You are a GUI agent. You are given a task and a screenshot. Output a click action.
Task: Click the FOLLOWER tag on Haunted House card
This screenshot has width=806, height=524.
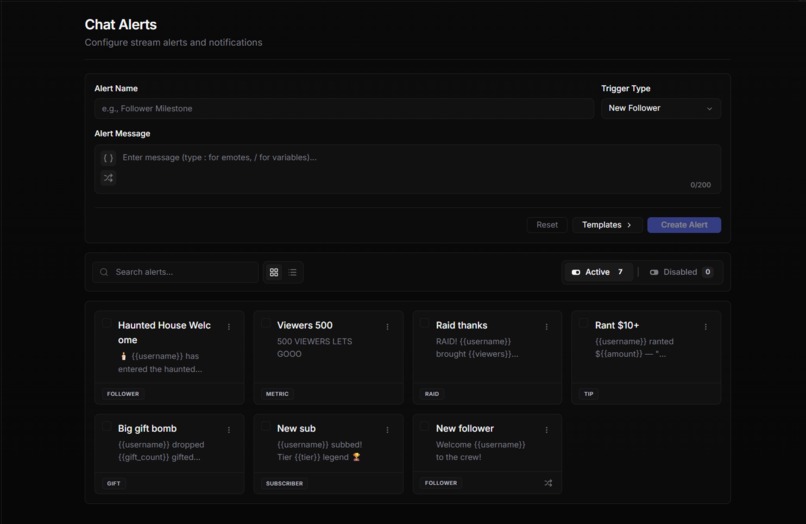(x=123, y=394)
